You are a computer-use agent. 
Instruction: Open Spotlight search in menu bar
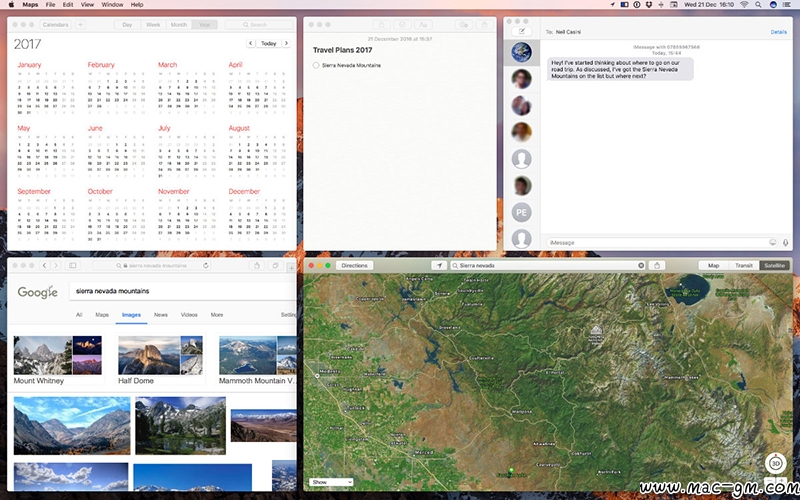(758, 5)
